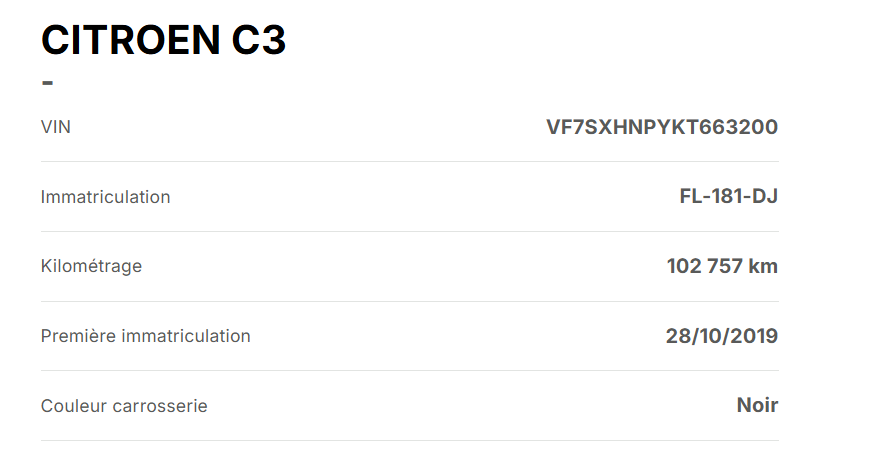Click the divider line beneath the Immatriculation row

pos(409,232)
